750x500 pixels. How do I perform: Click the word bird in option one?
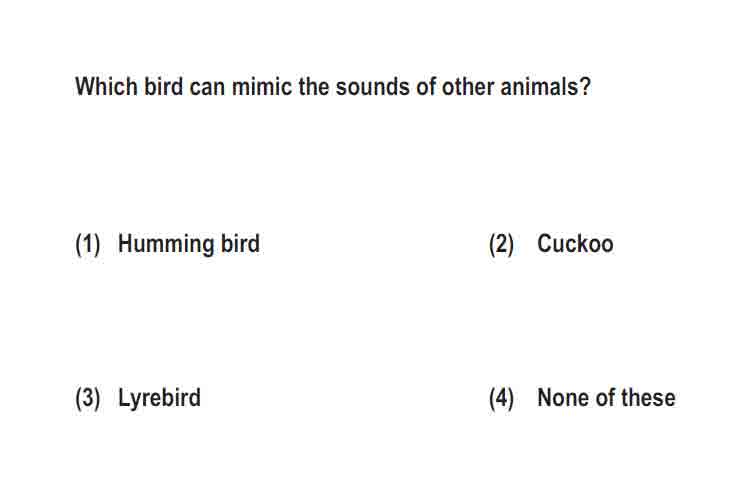click(x=240, y=244)
